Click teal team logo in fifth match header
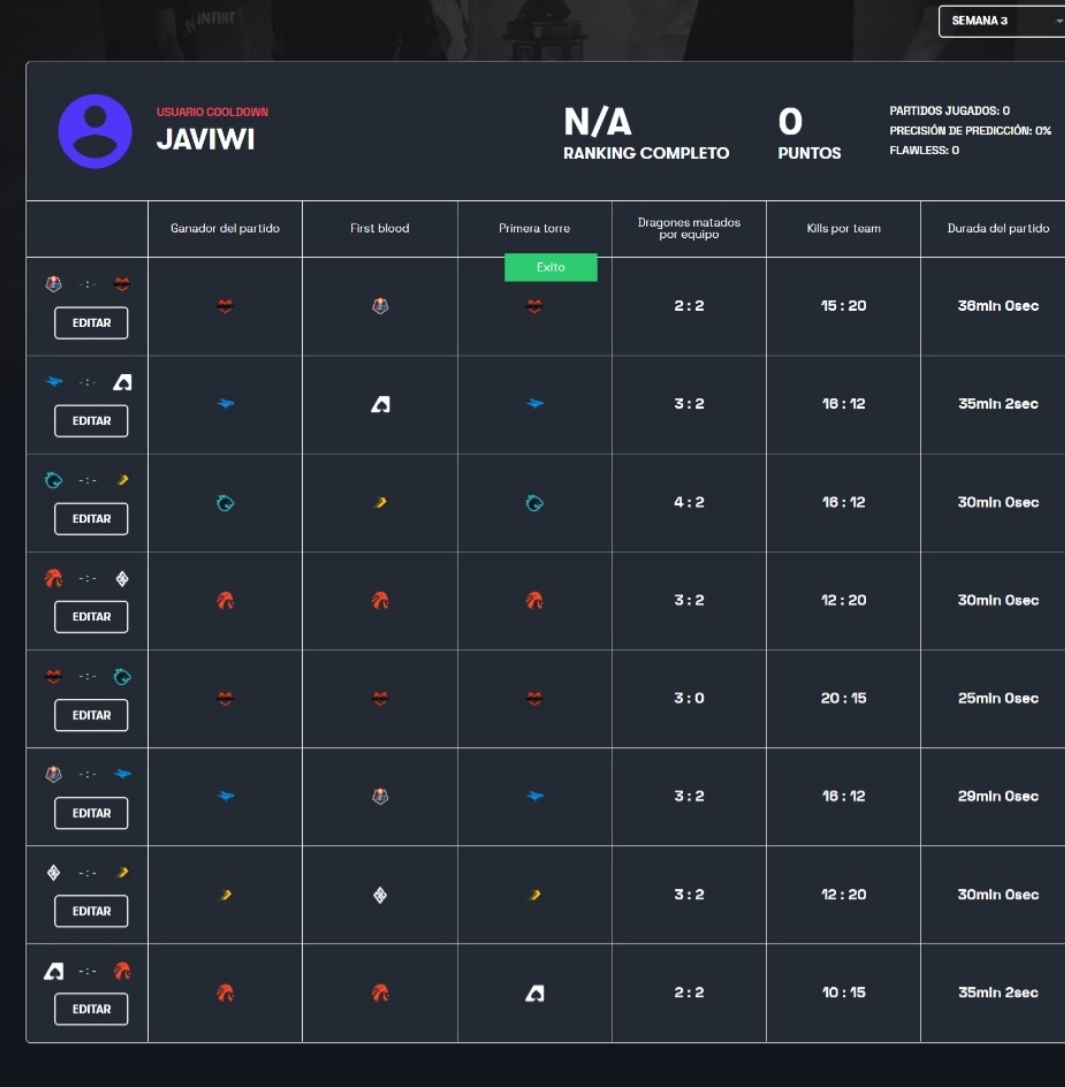The height and width of the screenshot is (1087, 1065). coord(122,677)
